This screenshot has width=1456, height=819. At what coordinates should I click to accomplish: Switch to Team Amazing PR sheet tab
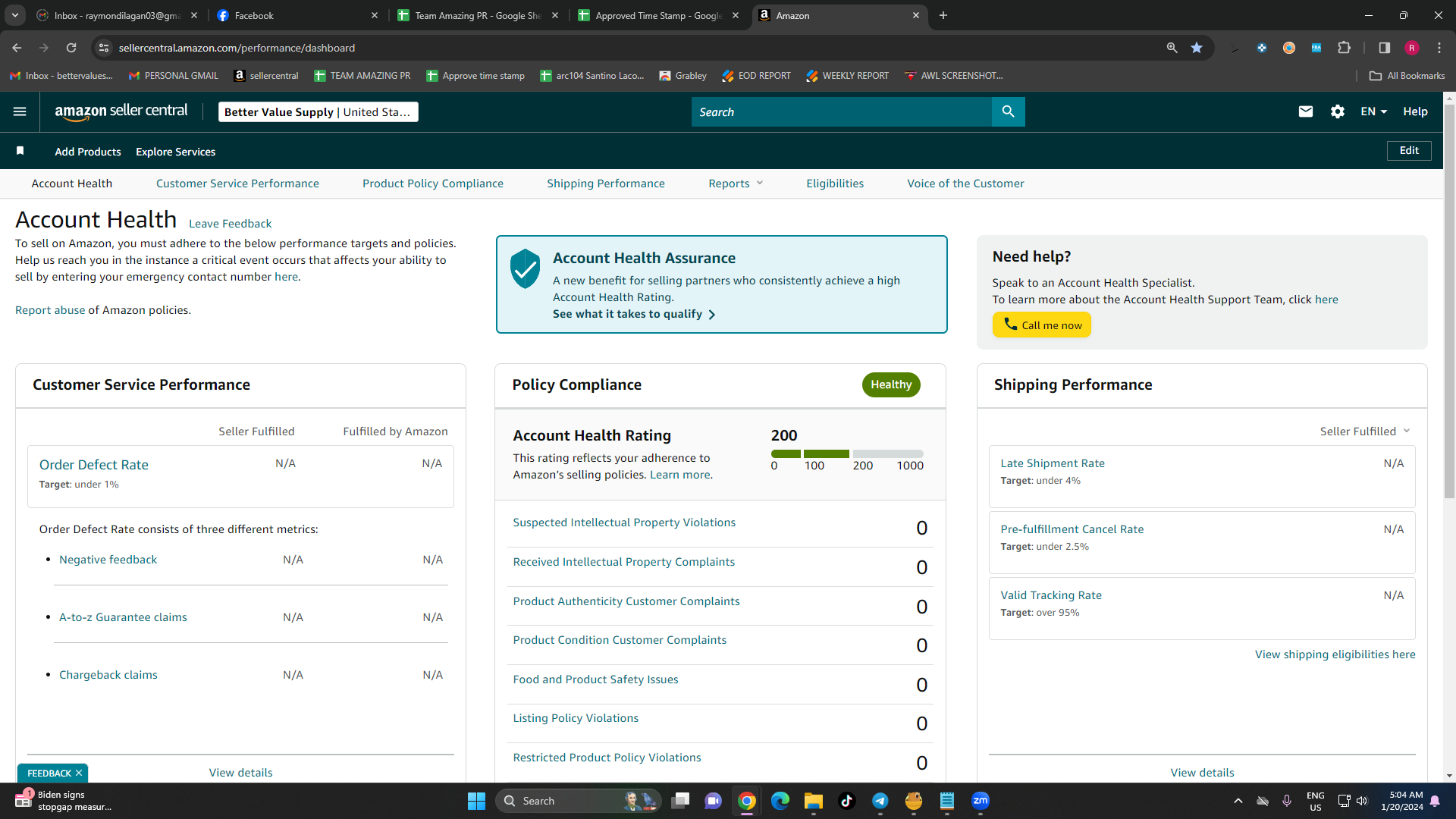tap(478, 15)
